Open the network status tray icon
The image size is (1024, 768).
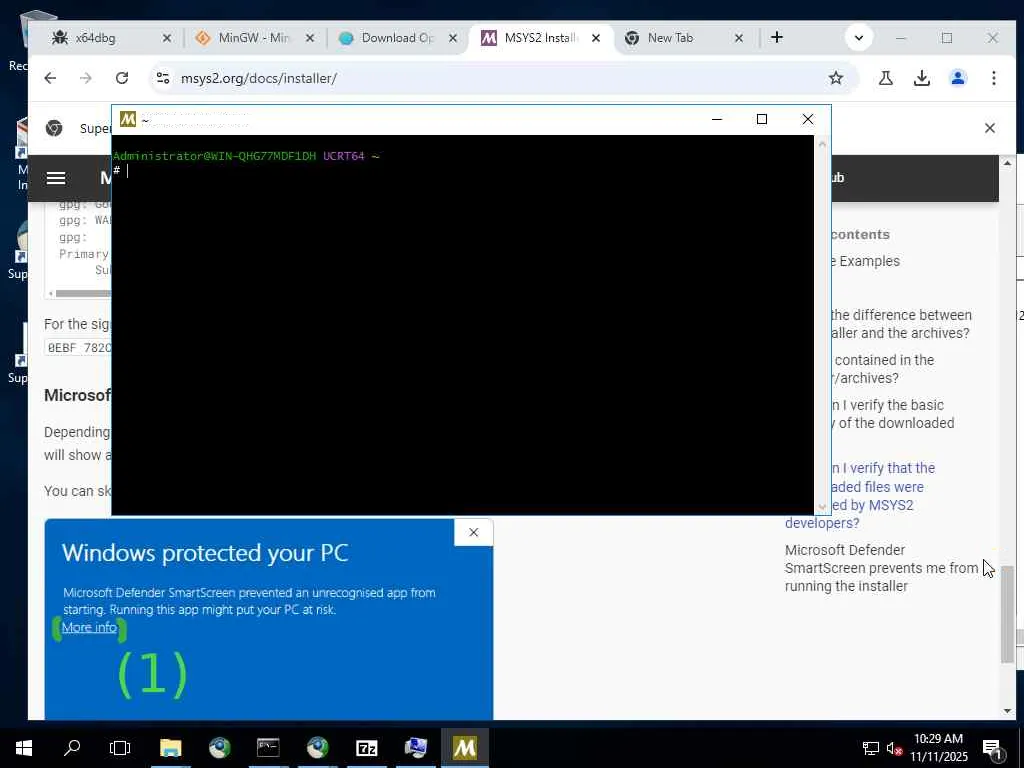click(871, 748)
